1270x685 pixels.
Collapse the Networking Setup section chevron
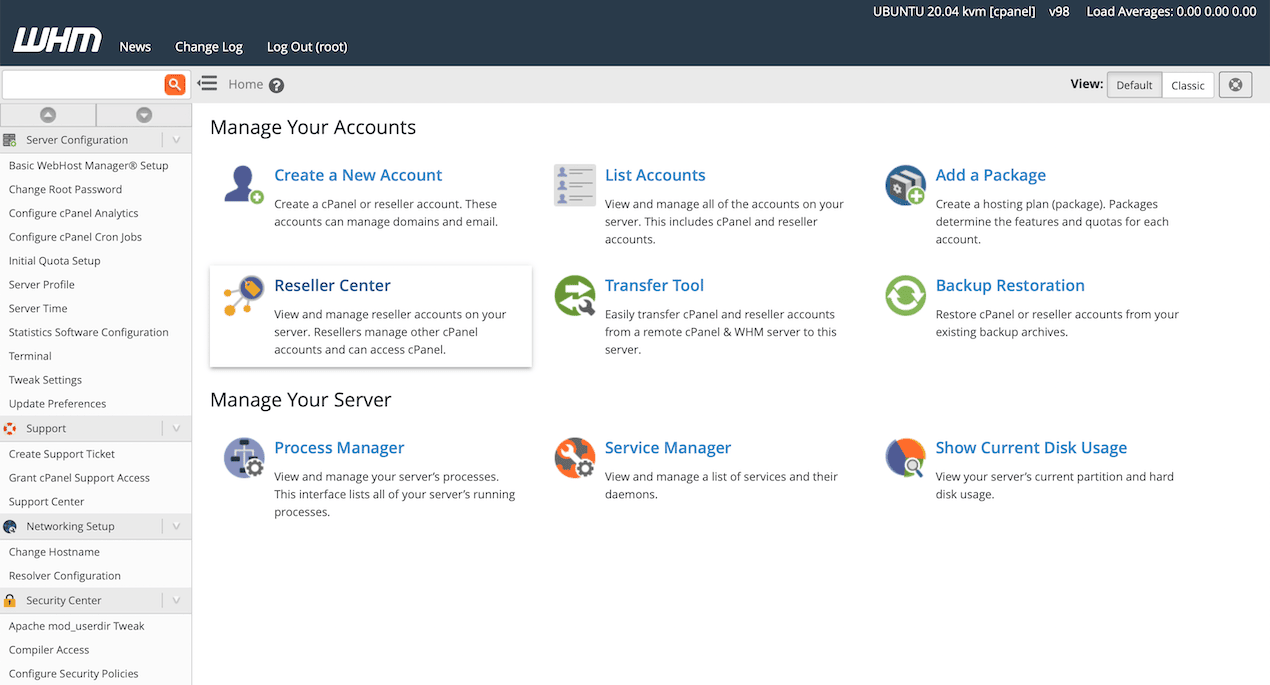(x=176, y=526)
